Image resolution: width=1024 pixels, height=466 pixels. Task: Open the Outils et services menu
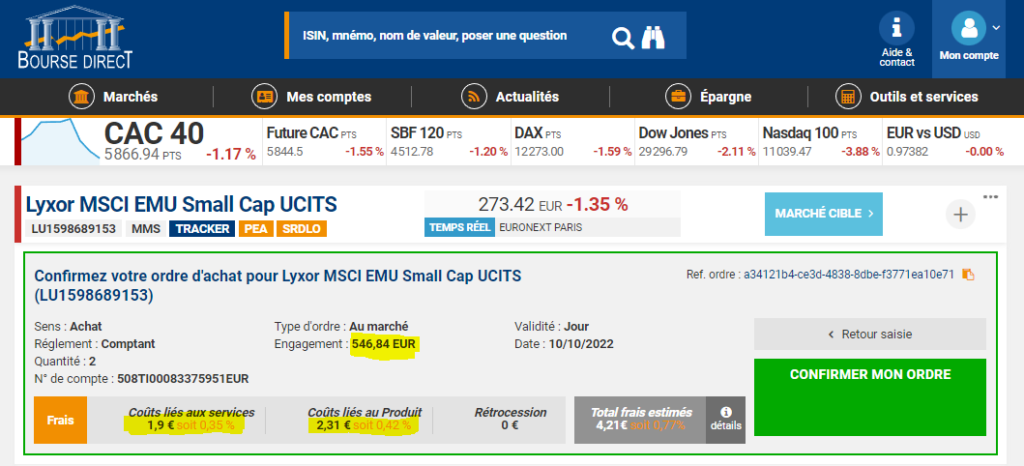(x=906, y=97)
